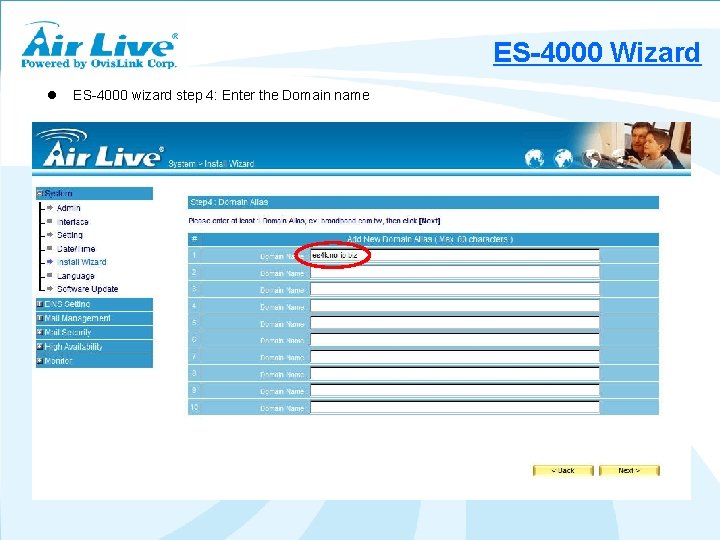Open the Software Update menu item

(87, 289)
